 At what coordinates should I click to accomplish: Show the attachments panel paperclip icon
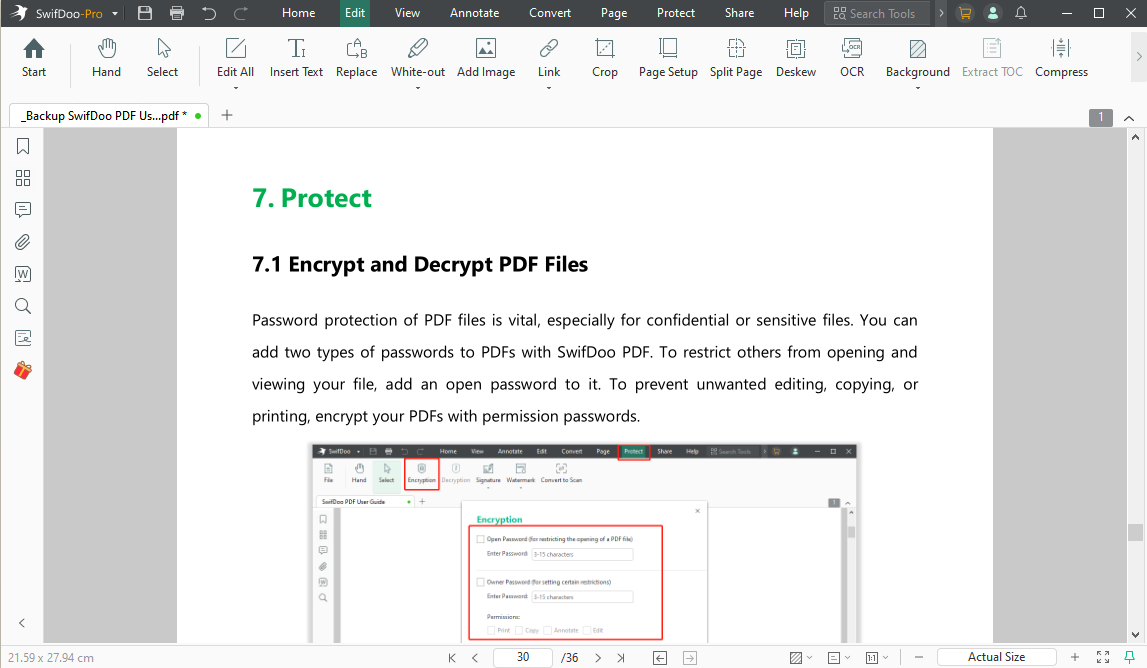pos(23,242)
